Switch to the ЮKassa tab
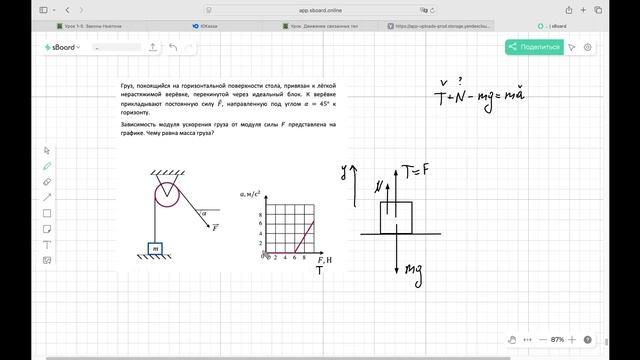Screen dimensions: 640x360 204,26
